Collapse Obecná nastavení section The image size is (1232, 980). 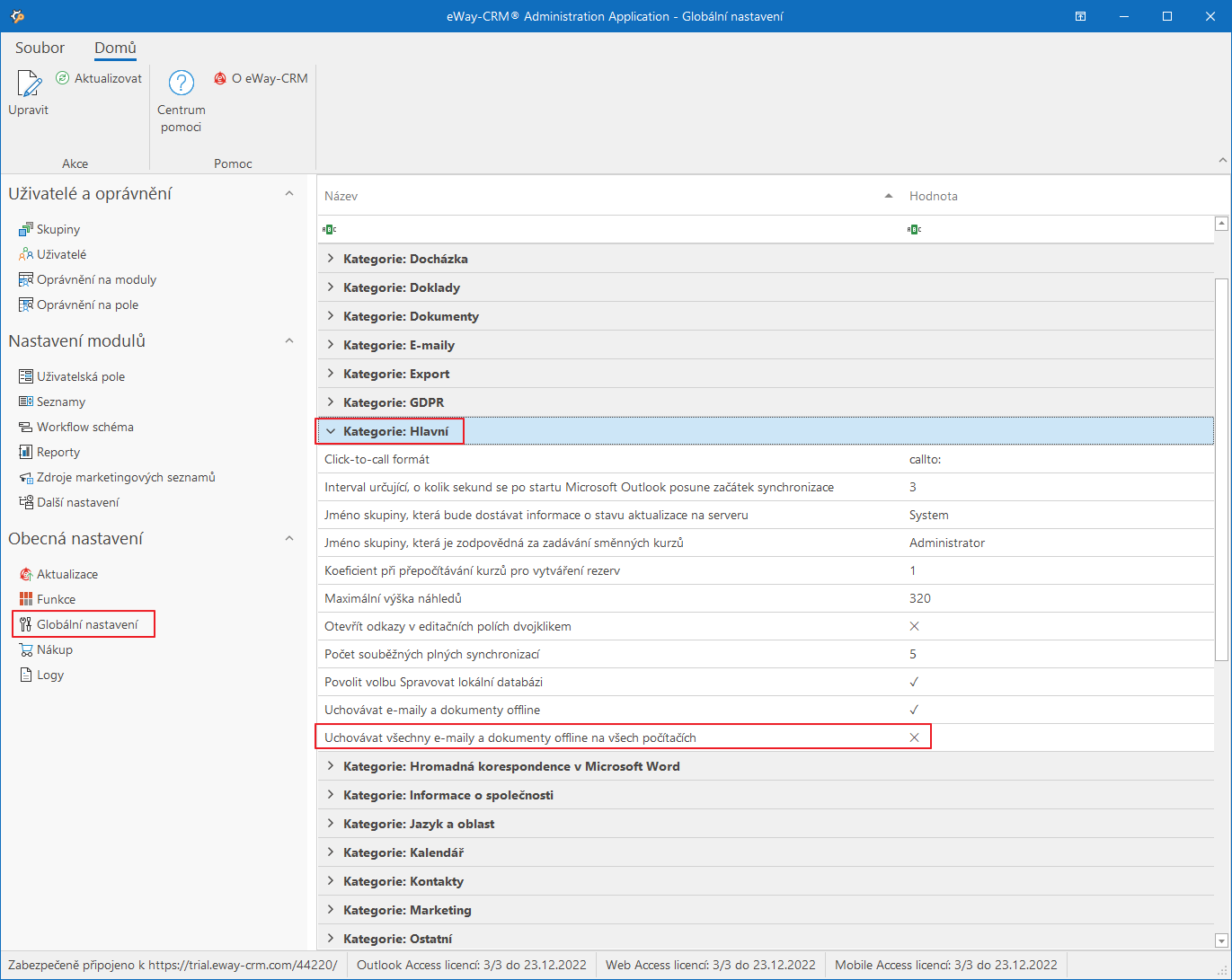[x=289, y=539]
